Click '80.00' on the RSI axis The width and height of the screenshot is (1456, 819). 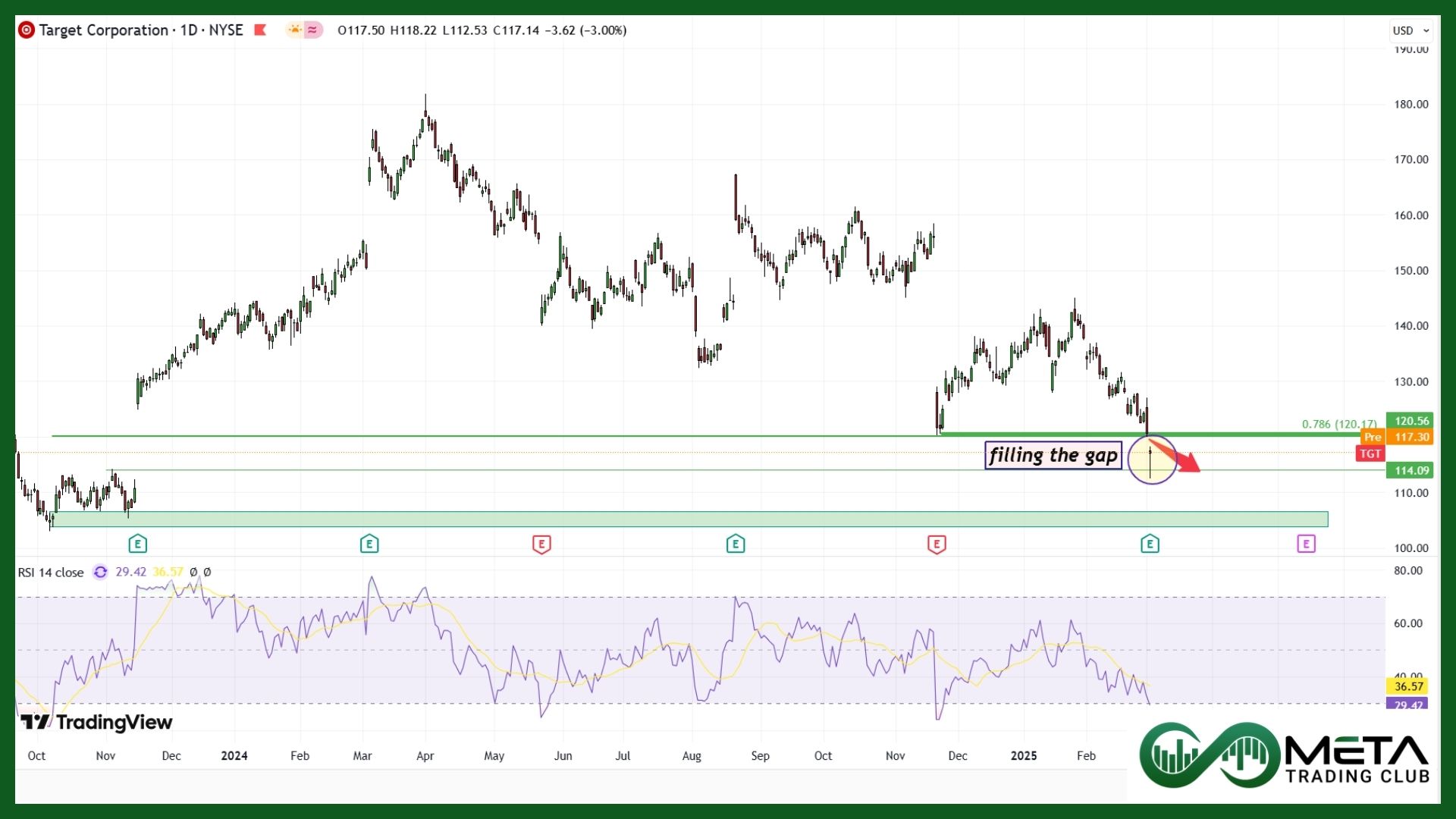point(1408,570)
